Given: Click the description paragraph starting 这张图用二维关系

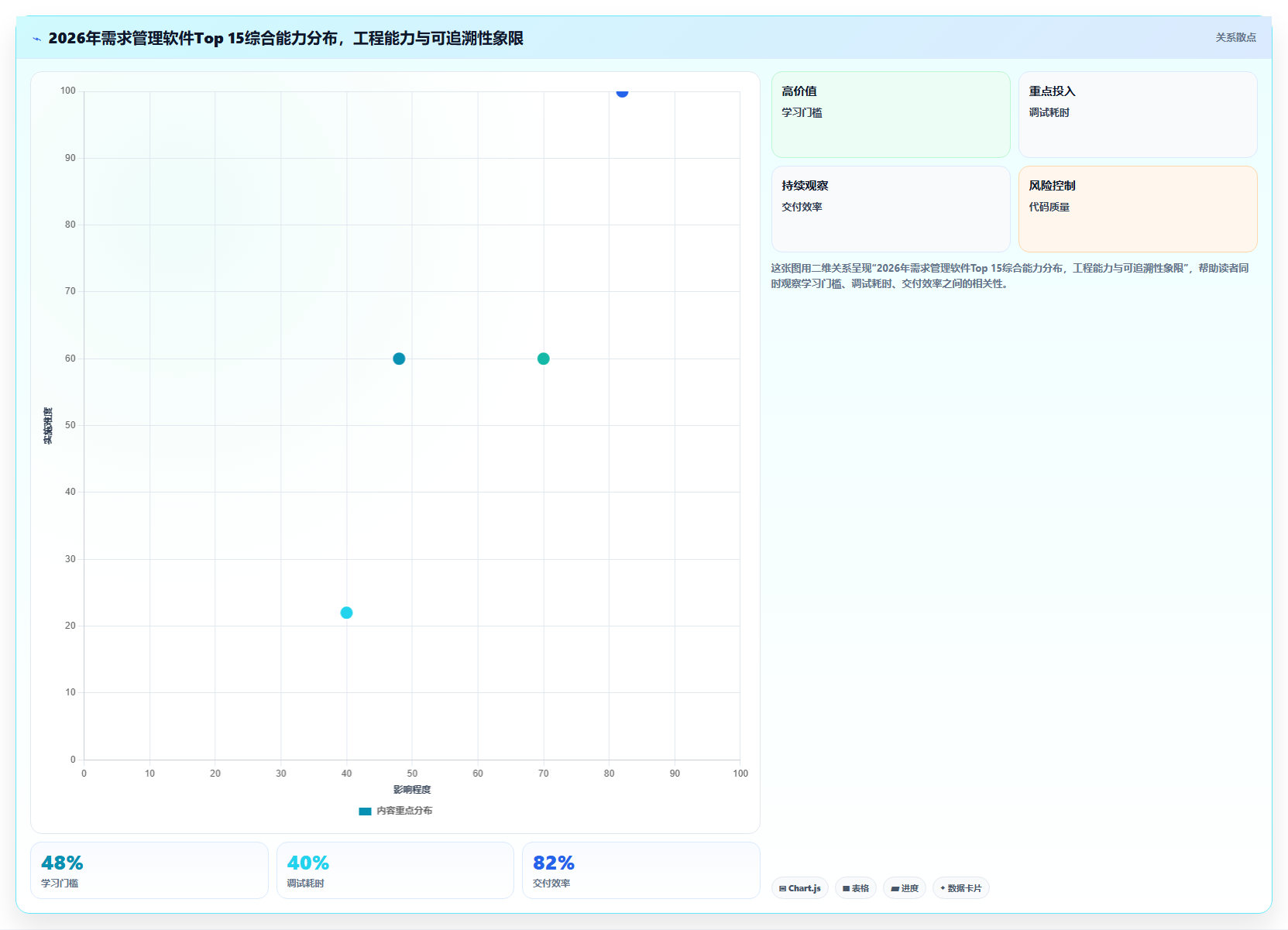Looking at the screenshot, I should coord(1010,276).
